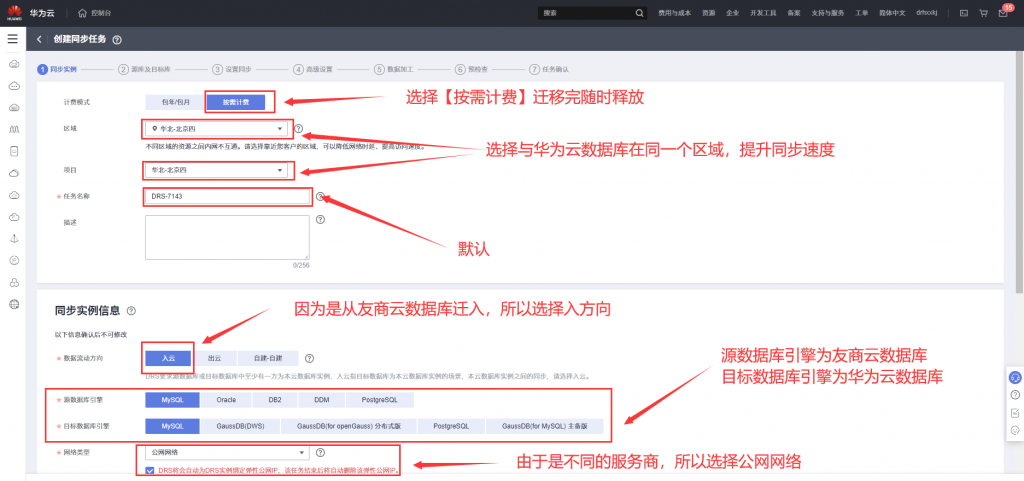Click help icon beside 同步实例信息 heading

click(131, 311)
